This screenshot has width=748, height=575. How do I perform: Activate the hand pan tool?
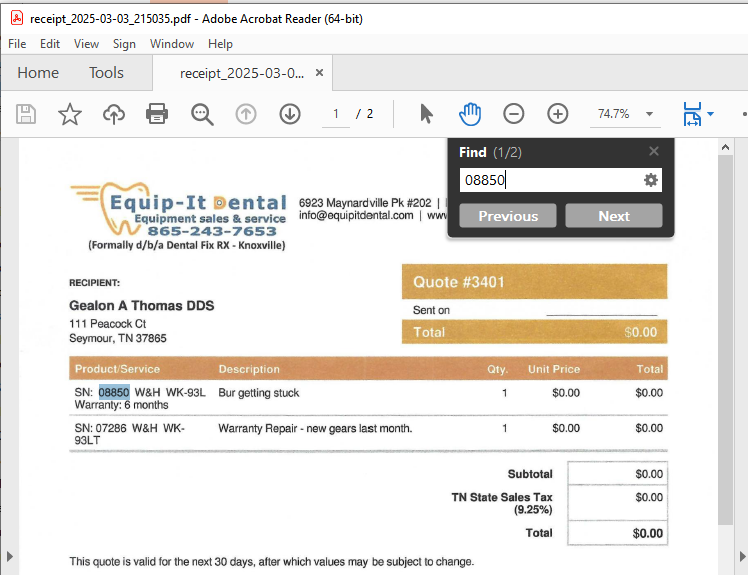[x=470, y=114]
